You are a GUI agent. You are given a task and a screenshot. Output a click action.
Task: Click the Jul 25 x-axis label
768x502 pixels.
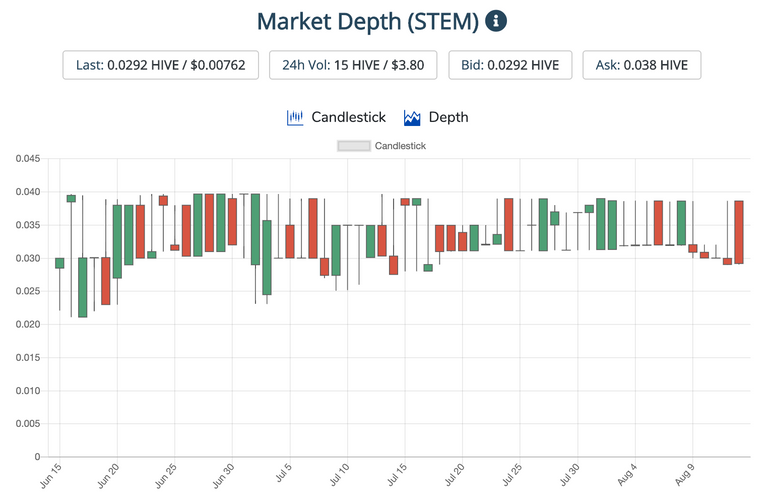coord(512,475)
